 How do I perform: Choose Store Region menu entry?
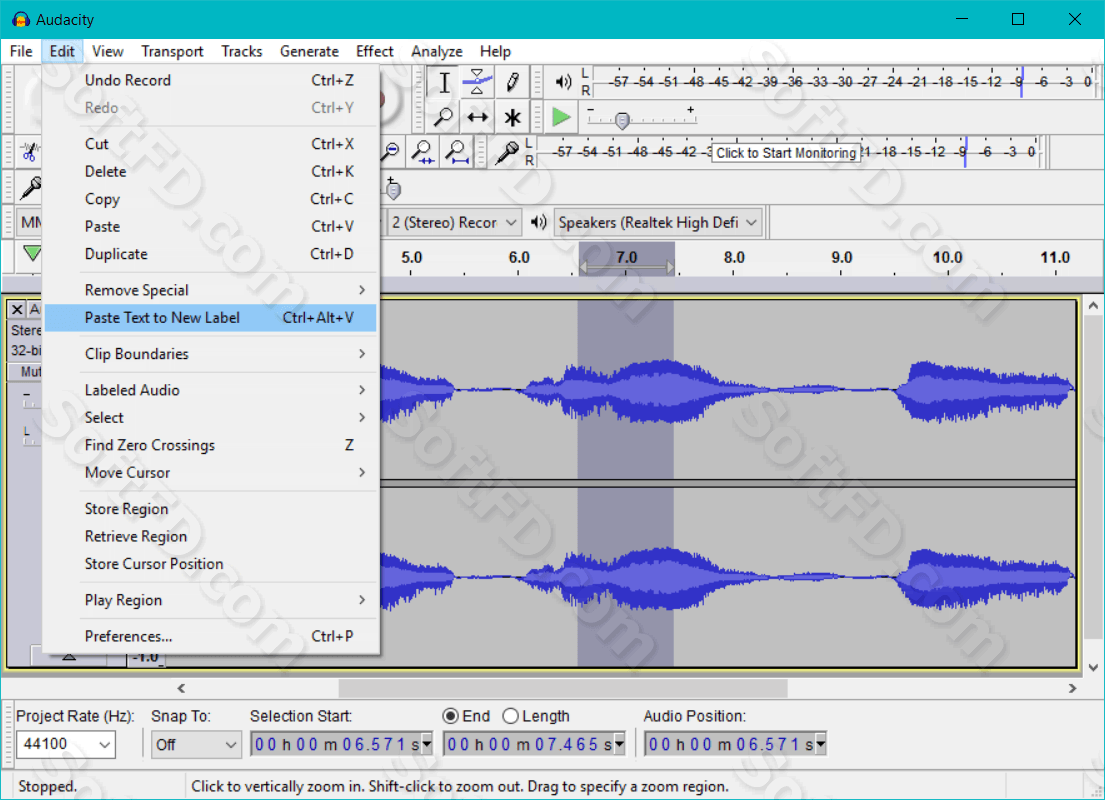pos(211,509)
